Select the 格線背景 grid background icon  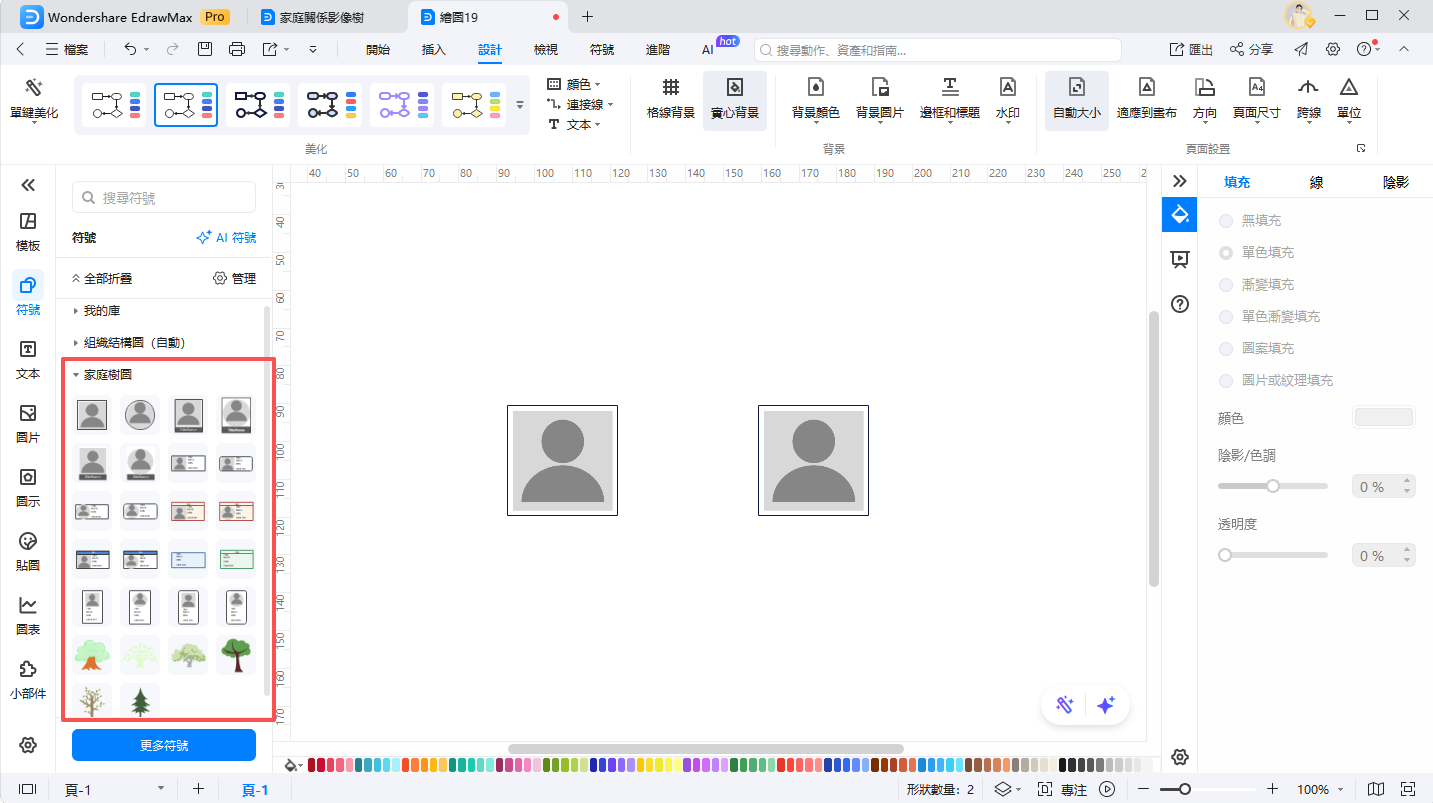[670, 90]
